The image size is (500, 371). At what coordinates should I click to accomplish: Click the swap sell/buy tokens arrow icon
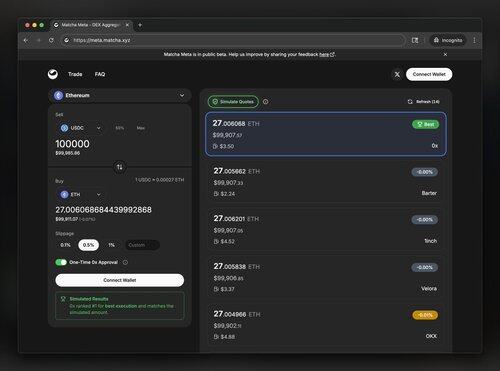coord(120,167)
